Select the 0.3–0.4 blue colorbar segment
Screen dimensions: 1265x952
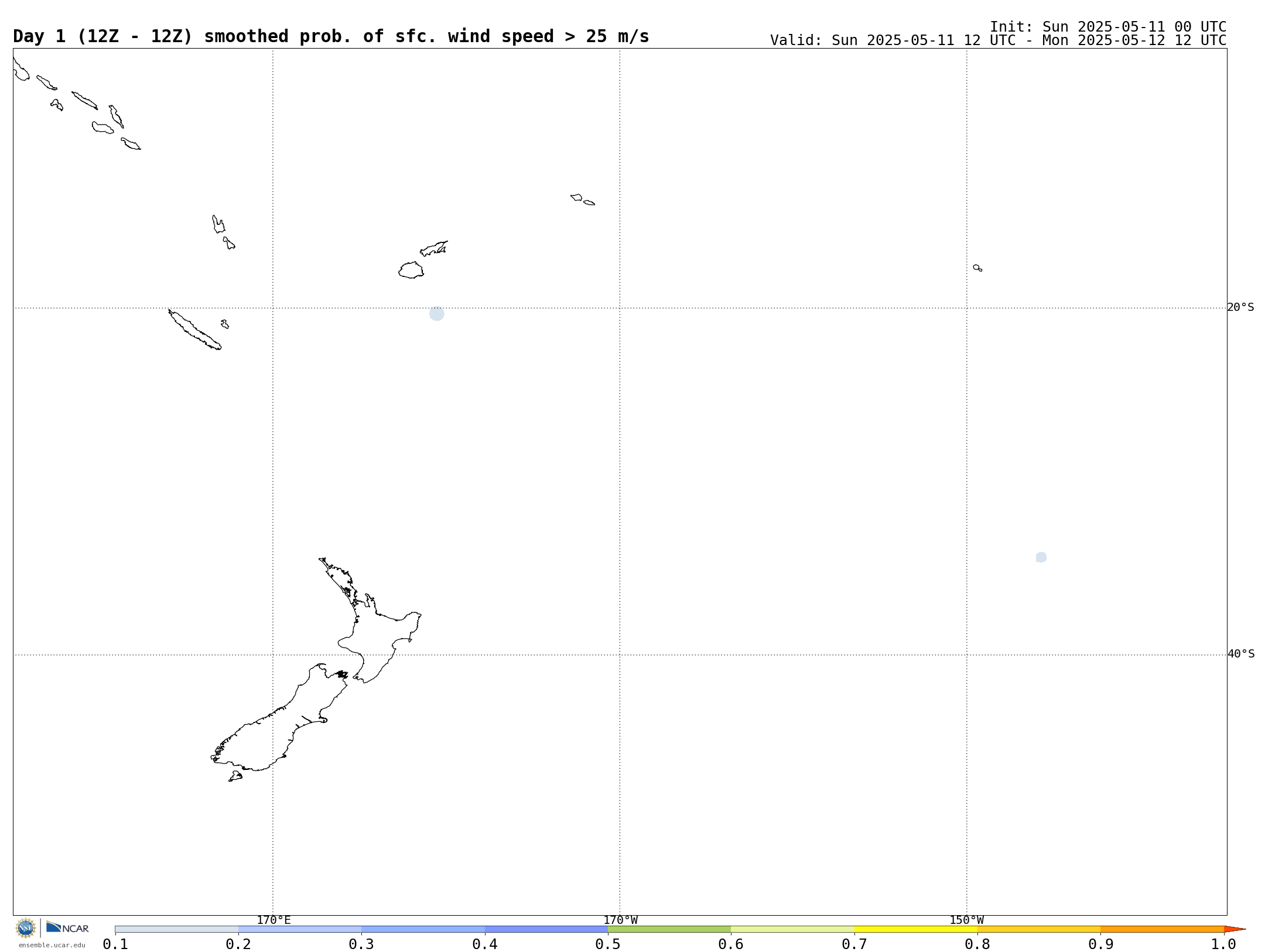(x=423, y=929)
